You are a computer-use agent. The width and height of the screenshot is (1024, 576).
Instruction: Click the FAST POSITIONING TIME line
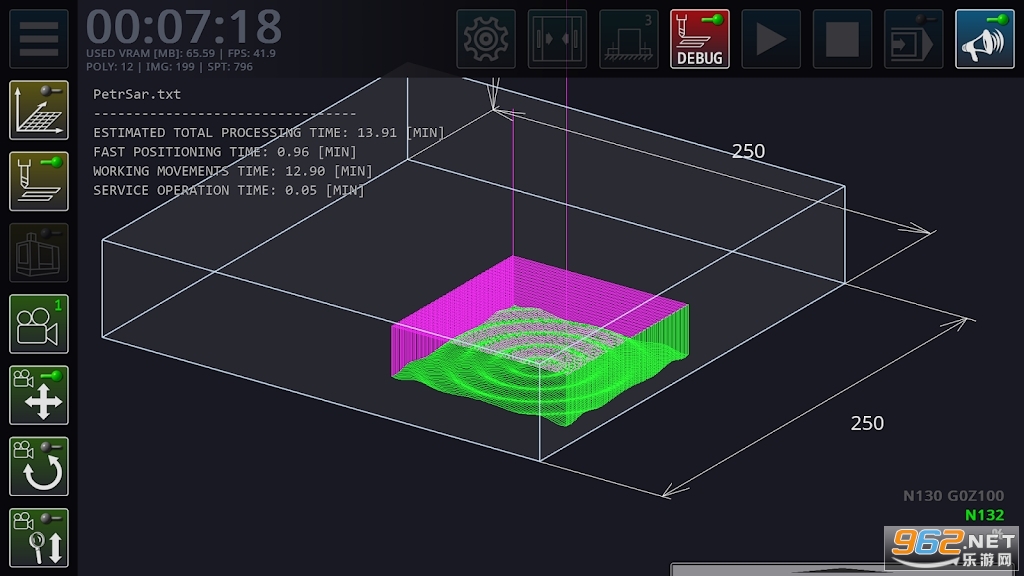(x=225, y=152)
